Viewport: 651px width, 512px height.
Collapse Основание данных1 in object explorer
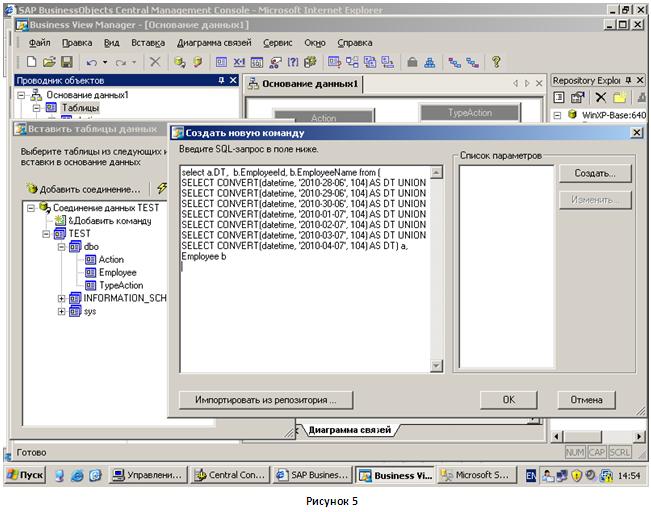pyautogui.click(x=21, y=95)
